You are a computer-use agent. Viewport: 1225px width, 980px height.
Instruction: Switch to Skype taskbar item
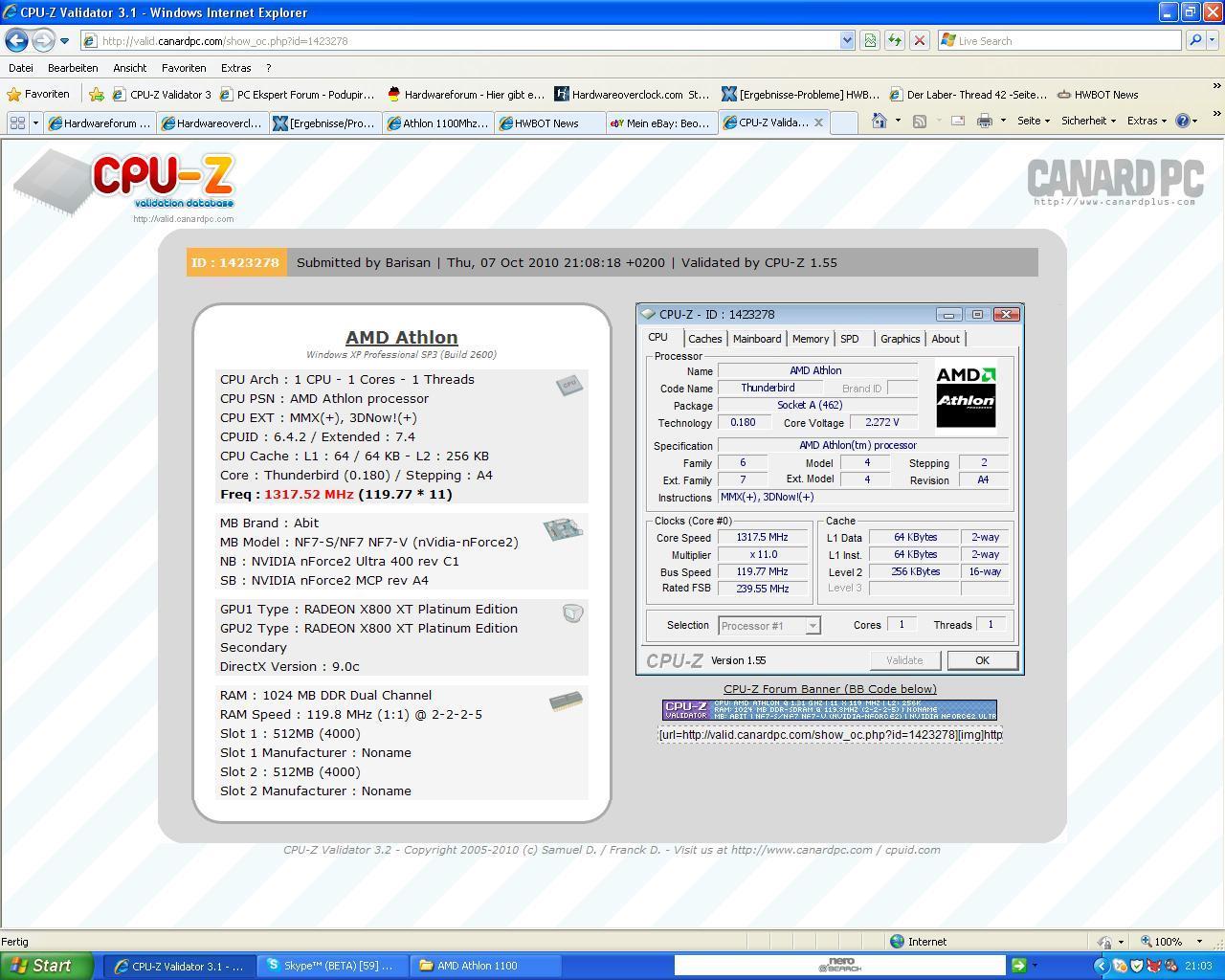tap(331, 966)
